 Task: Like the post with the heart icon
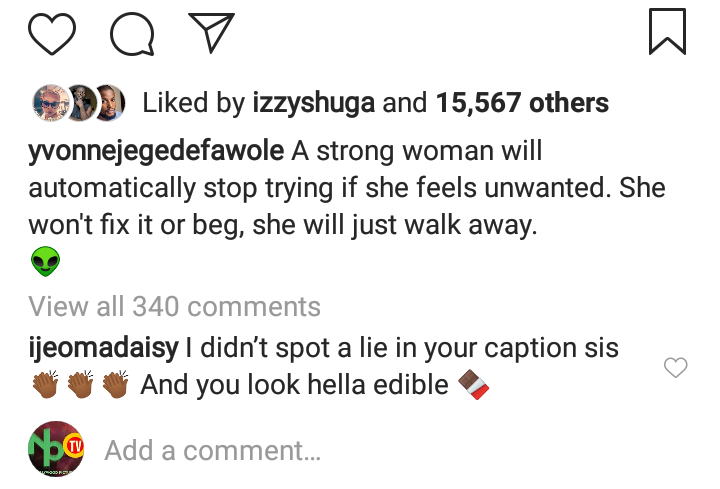point(52,32)
